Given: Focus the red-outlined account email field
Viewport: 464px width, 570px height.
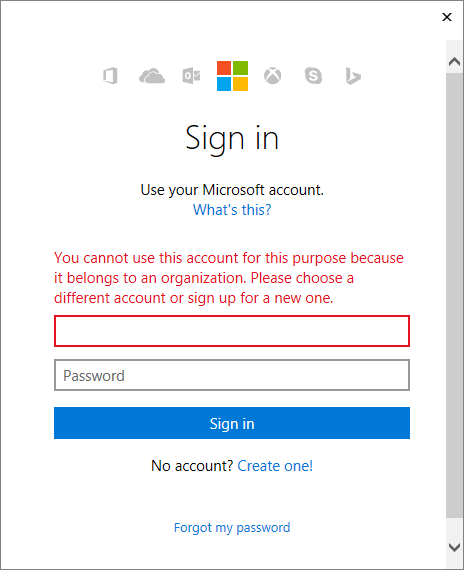Looking at the screenshot, I should pyautogui.click(x=232, y=331).
